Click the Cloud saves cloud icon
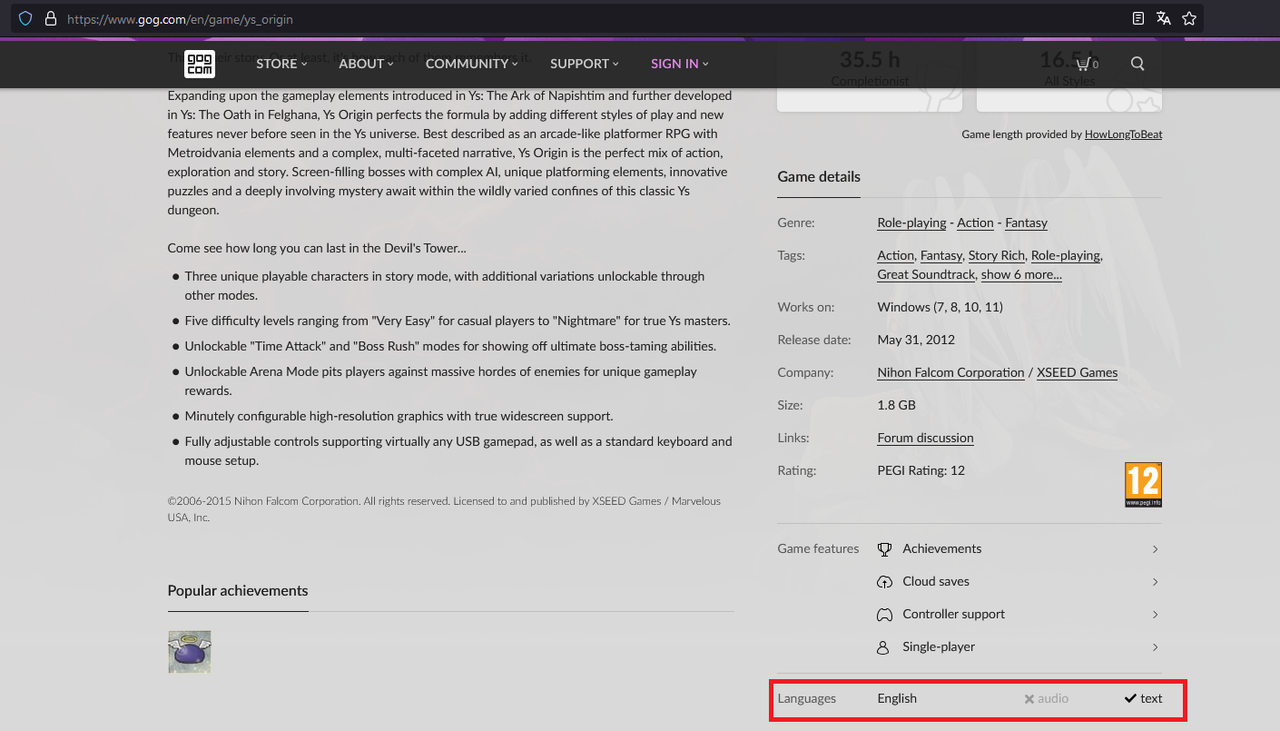Screen dimensions: 1280x731 click(x=884, y=582)
